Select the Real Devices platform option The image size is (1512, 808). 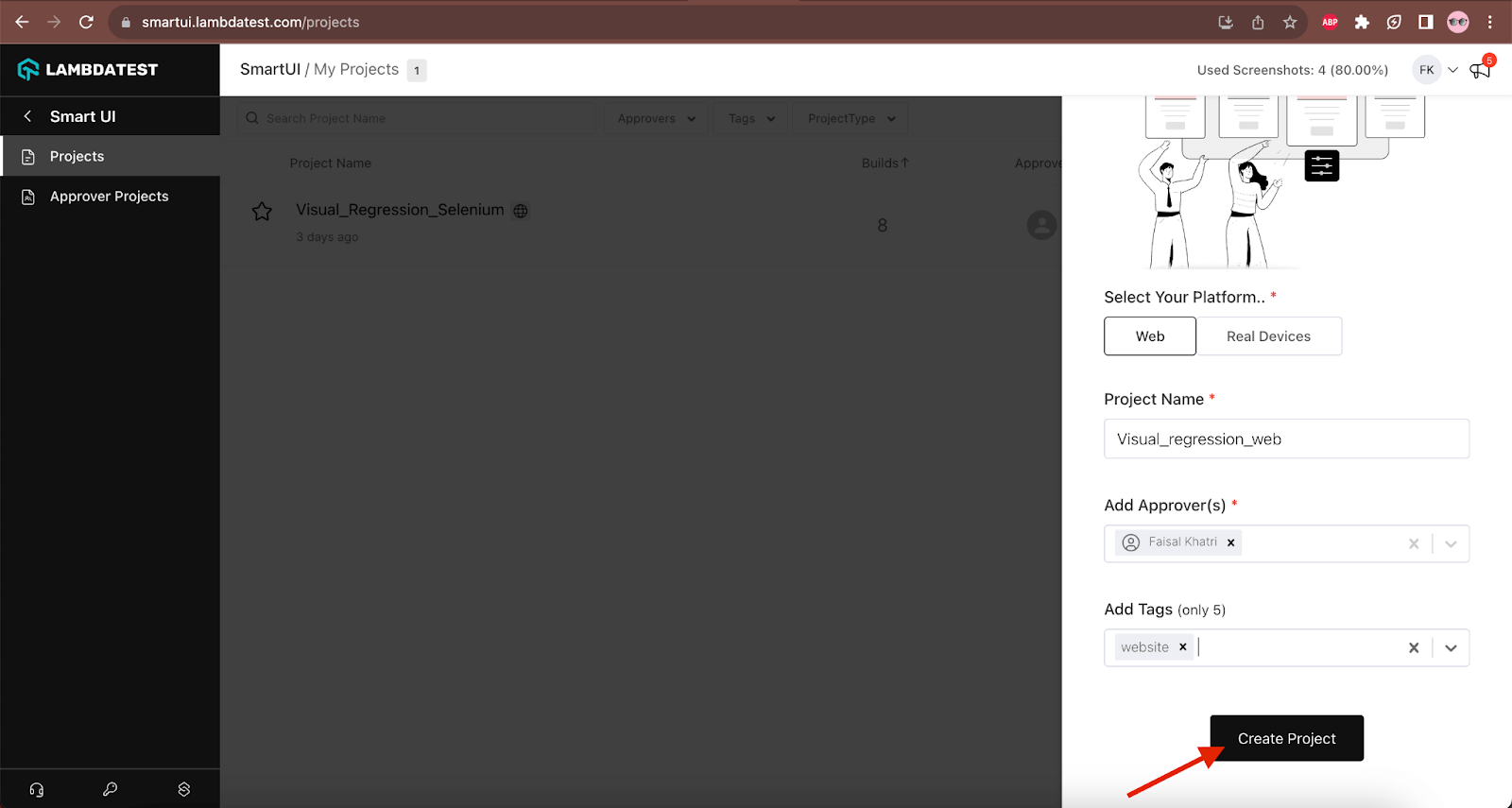coord(1269,336)
